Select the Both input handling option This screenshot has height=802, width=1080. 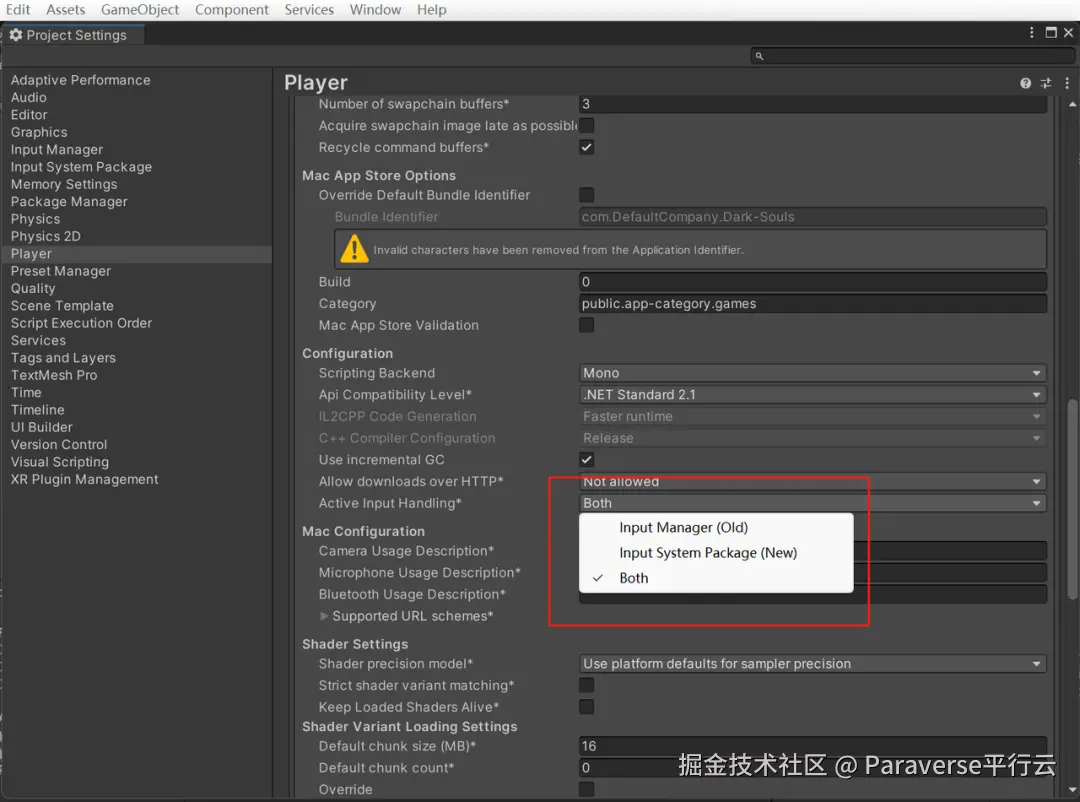(716, 578)
